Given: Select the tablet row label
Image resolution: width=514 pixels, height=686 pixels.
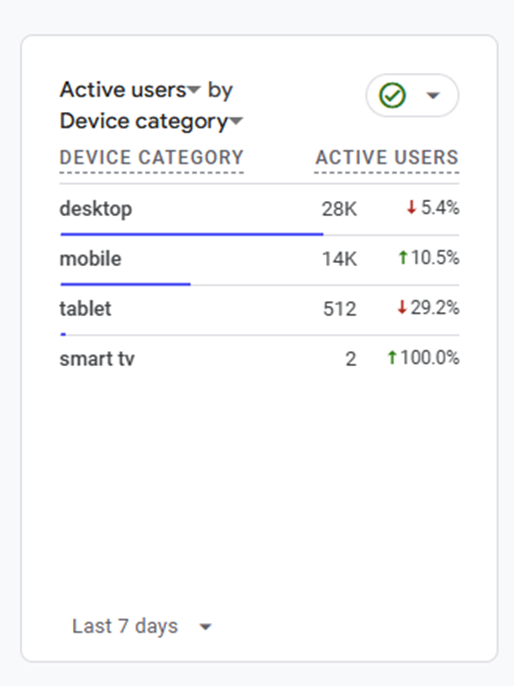Looking at the screenshot, I should click(85, 309).
